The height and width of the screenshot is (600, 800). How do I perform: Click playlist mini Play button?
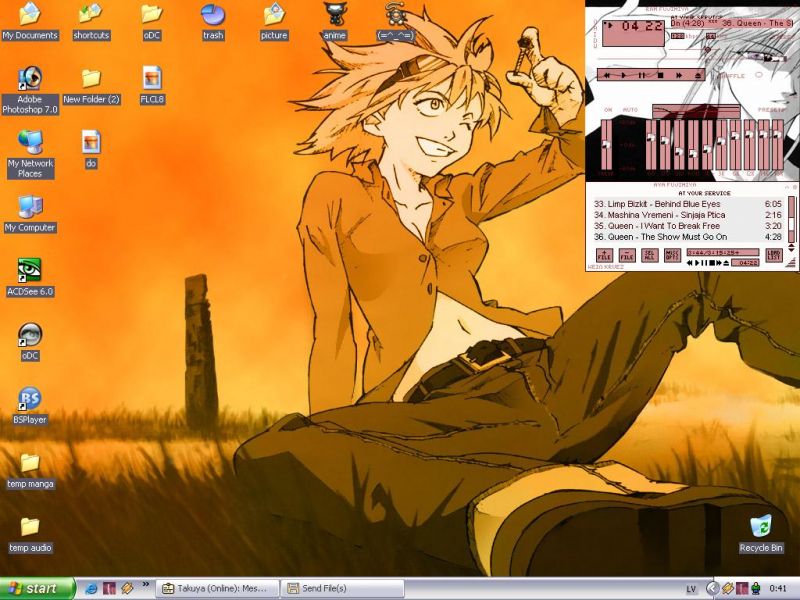tap(697, 263)
